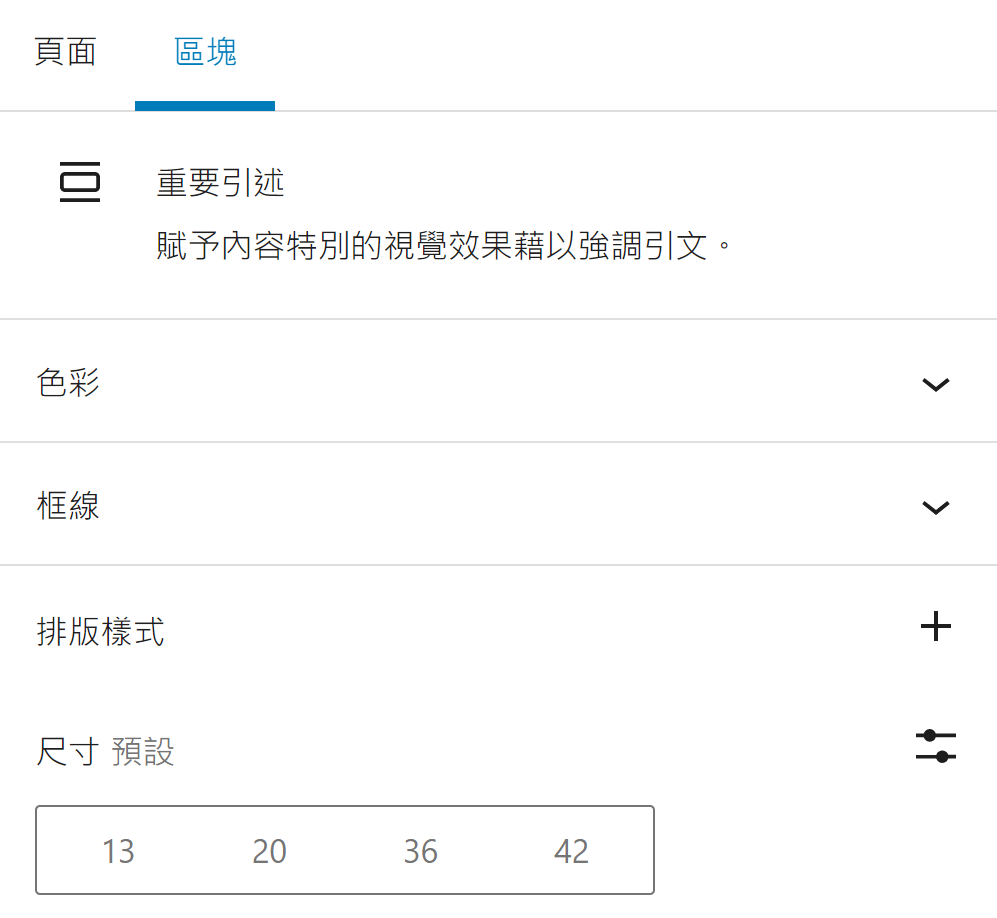Toggle the custom font size control icon
This screenshot has width=997, height=918.
(935, 746)
